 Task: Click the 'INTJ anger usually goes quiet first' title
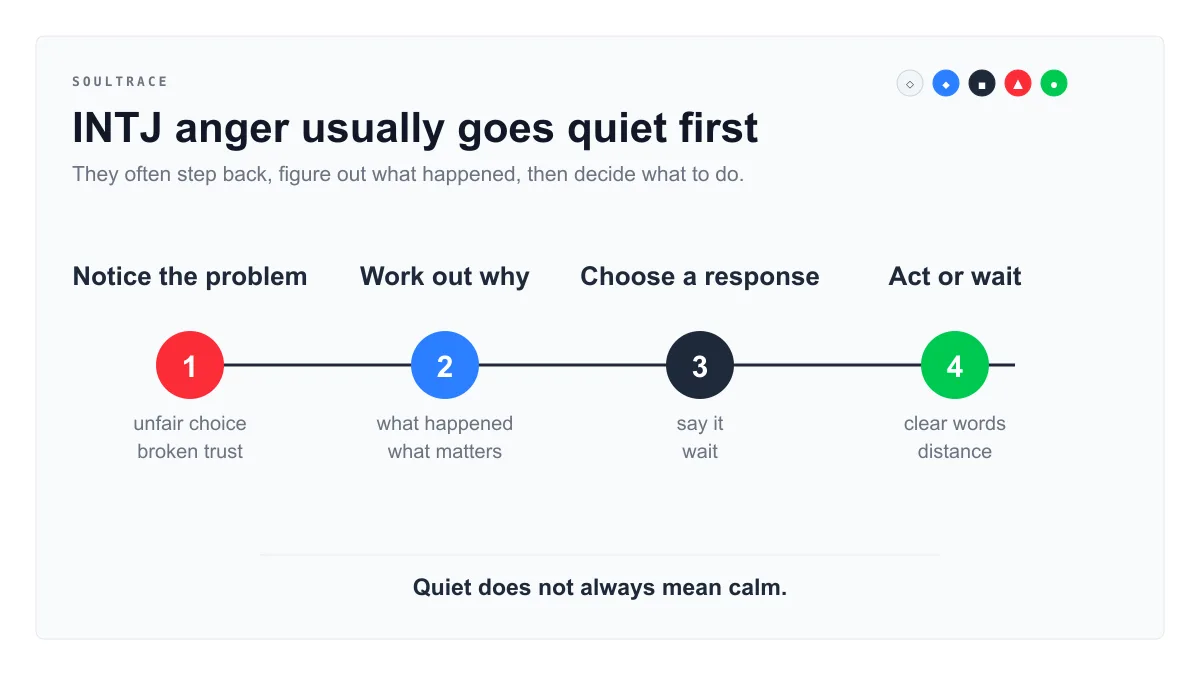click(415, 129)
